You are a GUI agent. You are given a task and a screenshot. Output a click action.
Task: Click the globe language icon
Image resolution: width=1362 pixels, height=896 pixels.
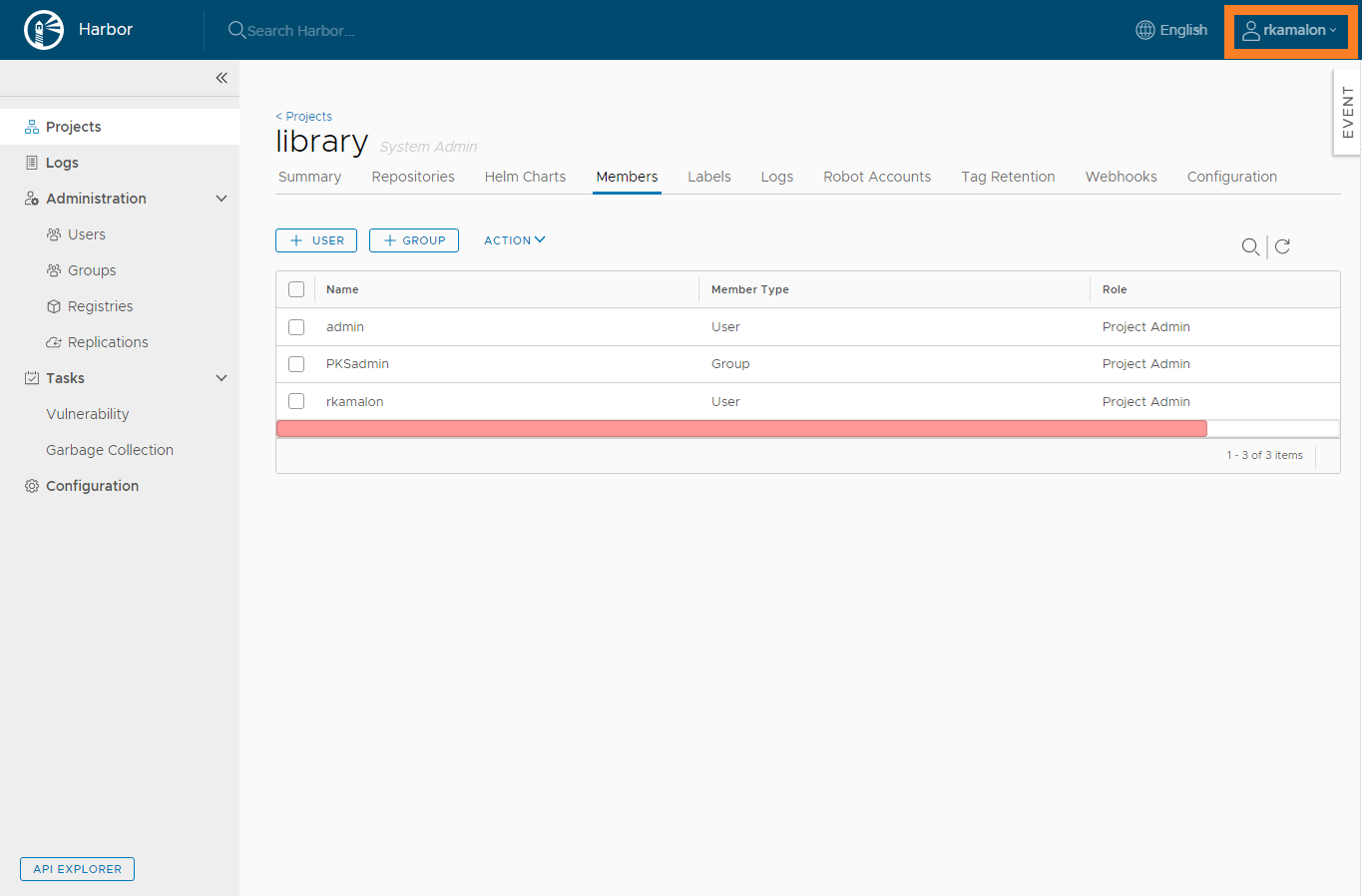tap(1145, 30)
